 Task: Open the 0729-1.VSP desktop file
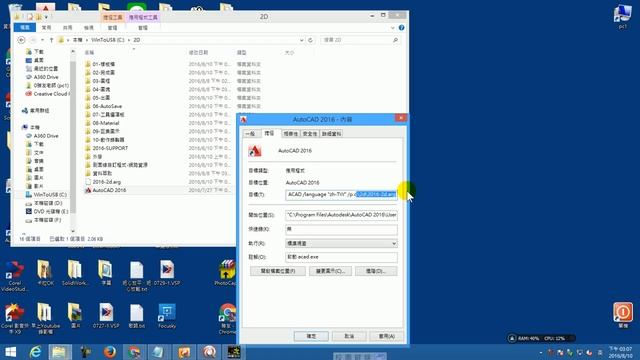click(167, 273)
